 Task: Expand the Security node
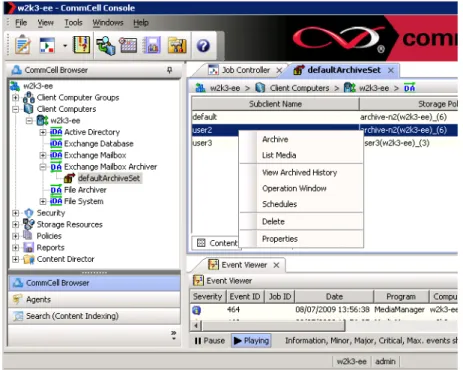(15, 213)
